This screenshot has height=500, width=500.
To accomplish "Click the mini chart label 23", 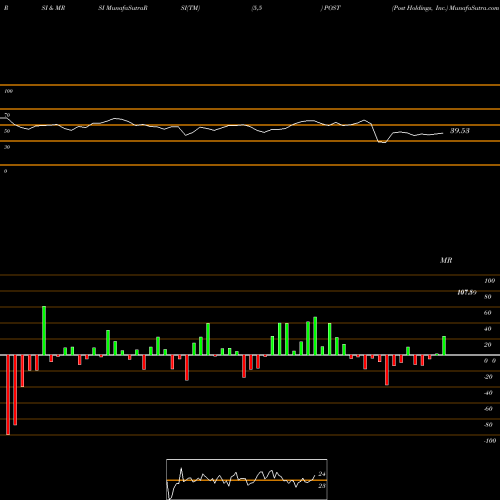I will click(322, 486).
